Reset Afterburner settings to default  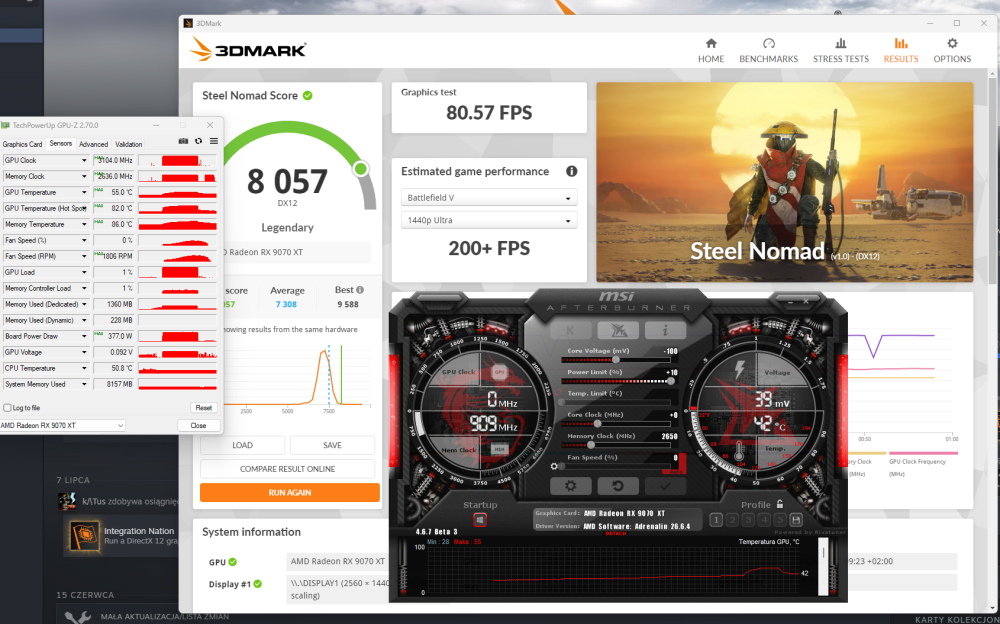click(x=617, y=486)
